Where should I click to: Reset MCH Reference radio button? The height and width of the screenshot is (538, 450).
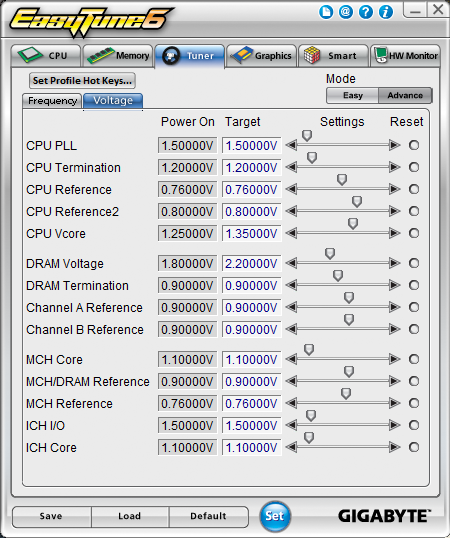414,403
